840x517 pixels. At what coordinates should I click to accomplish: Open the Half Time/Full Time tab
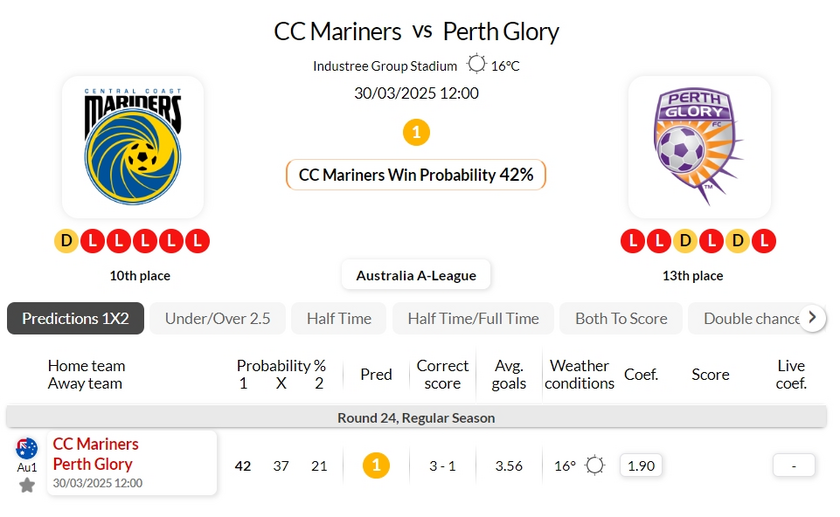473,318
